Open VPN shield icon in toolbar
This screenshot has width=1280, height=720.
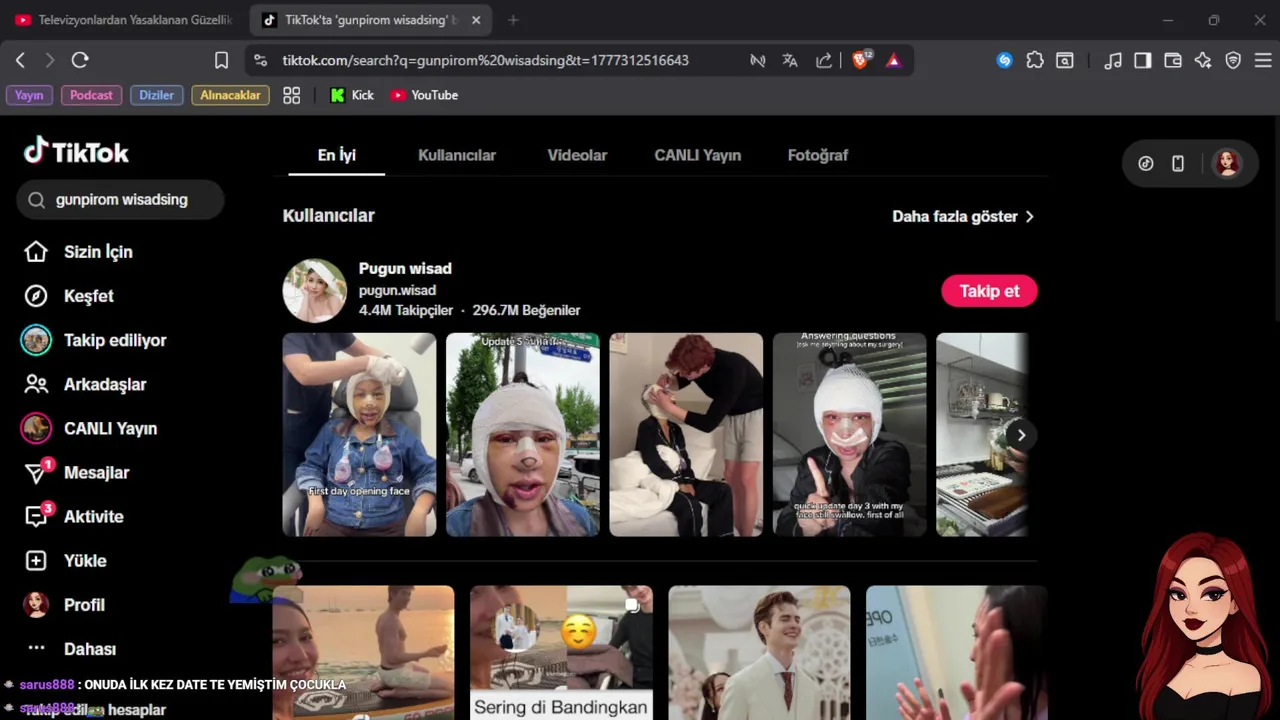pos(1233,60)
